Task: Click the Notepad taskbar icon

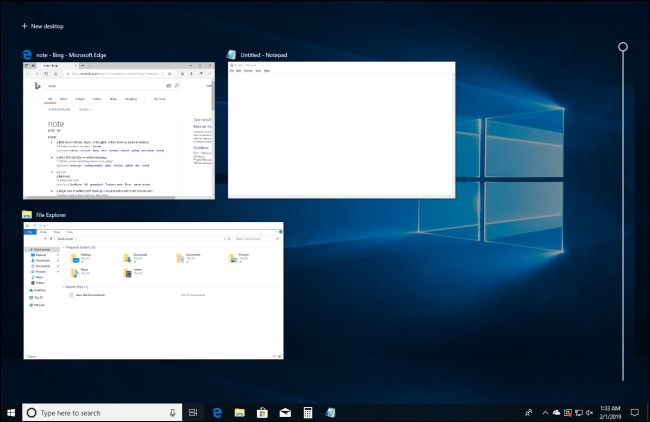Action: [330, 412]
